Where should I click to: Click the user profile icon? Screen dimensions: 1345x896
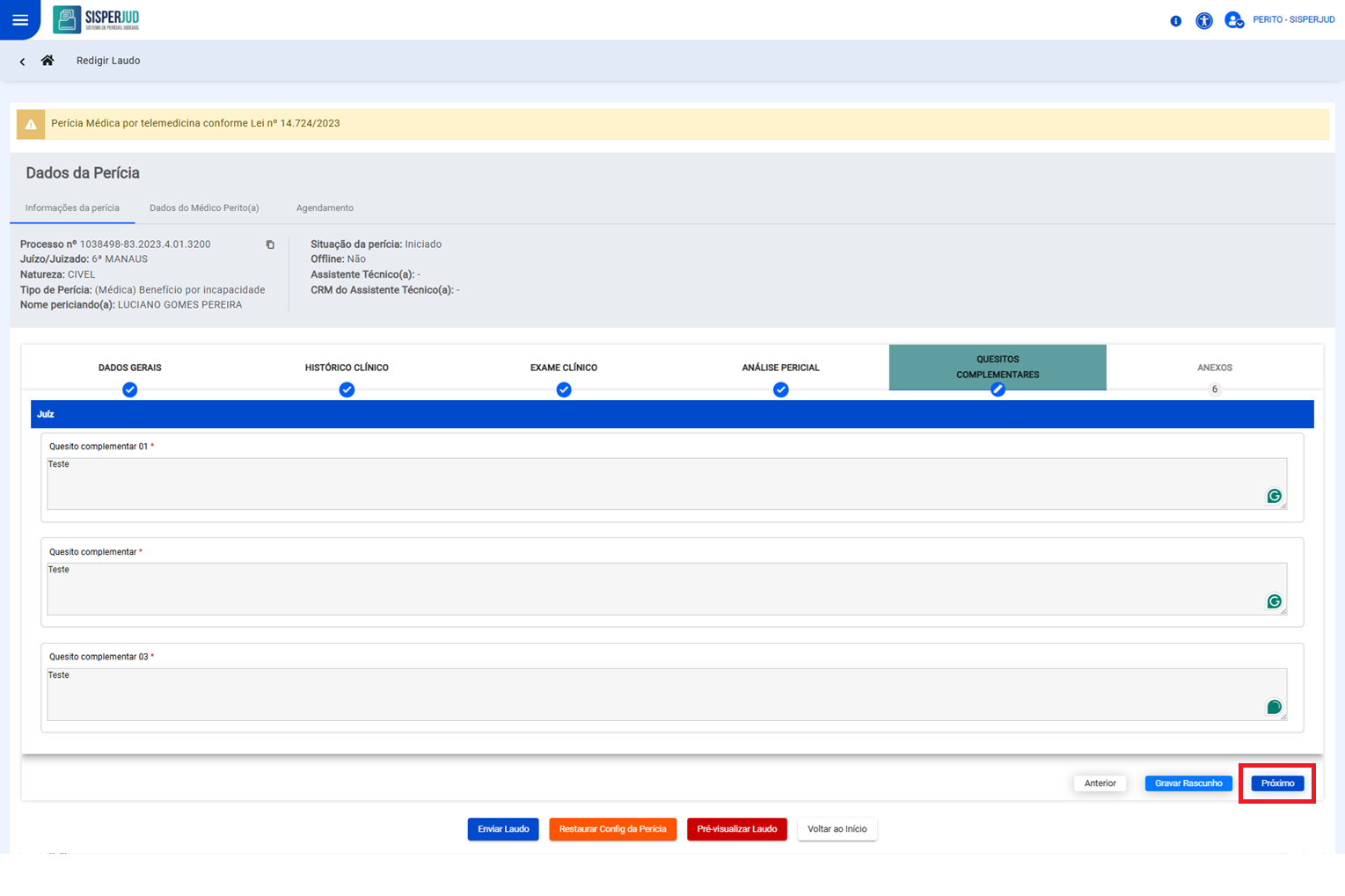[1233, 20]
